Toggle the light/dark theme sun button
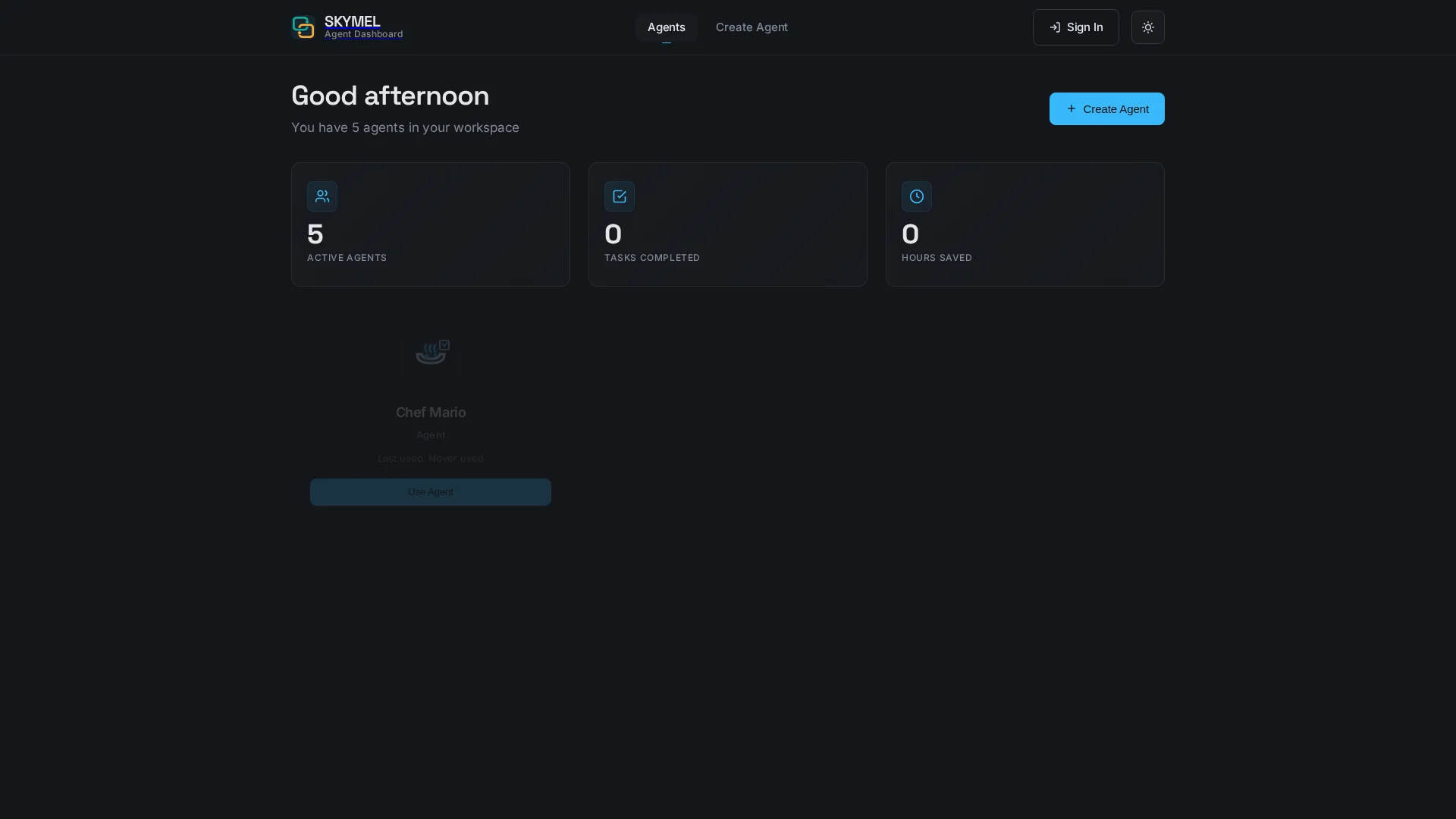Screen dimensions: 1456x819 tap(1147, 27)
